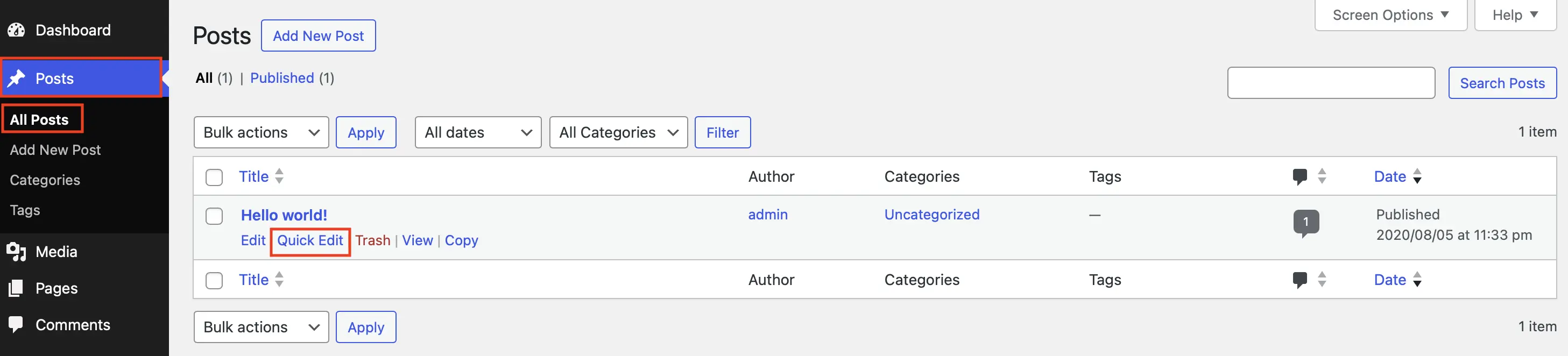
Task: Click the comment bubble column header icon
Action: 1300,176
